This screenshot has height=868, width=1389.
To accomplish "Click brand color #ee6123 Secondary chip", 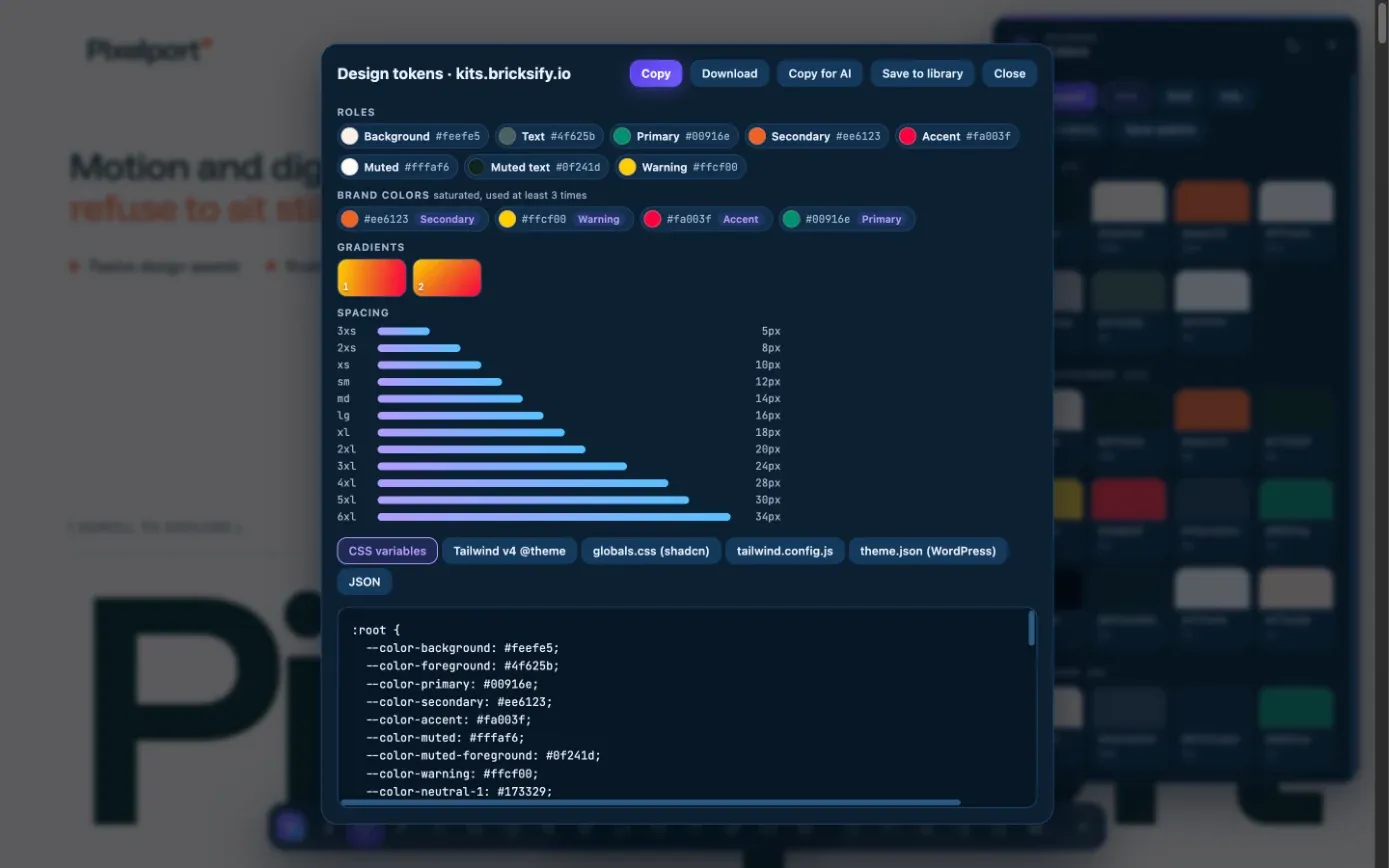I will 413,219.
